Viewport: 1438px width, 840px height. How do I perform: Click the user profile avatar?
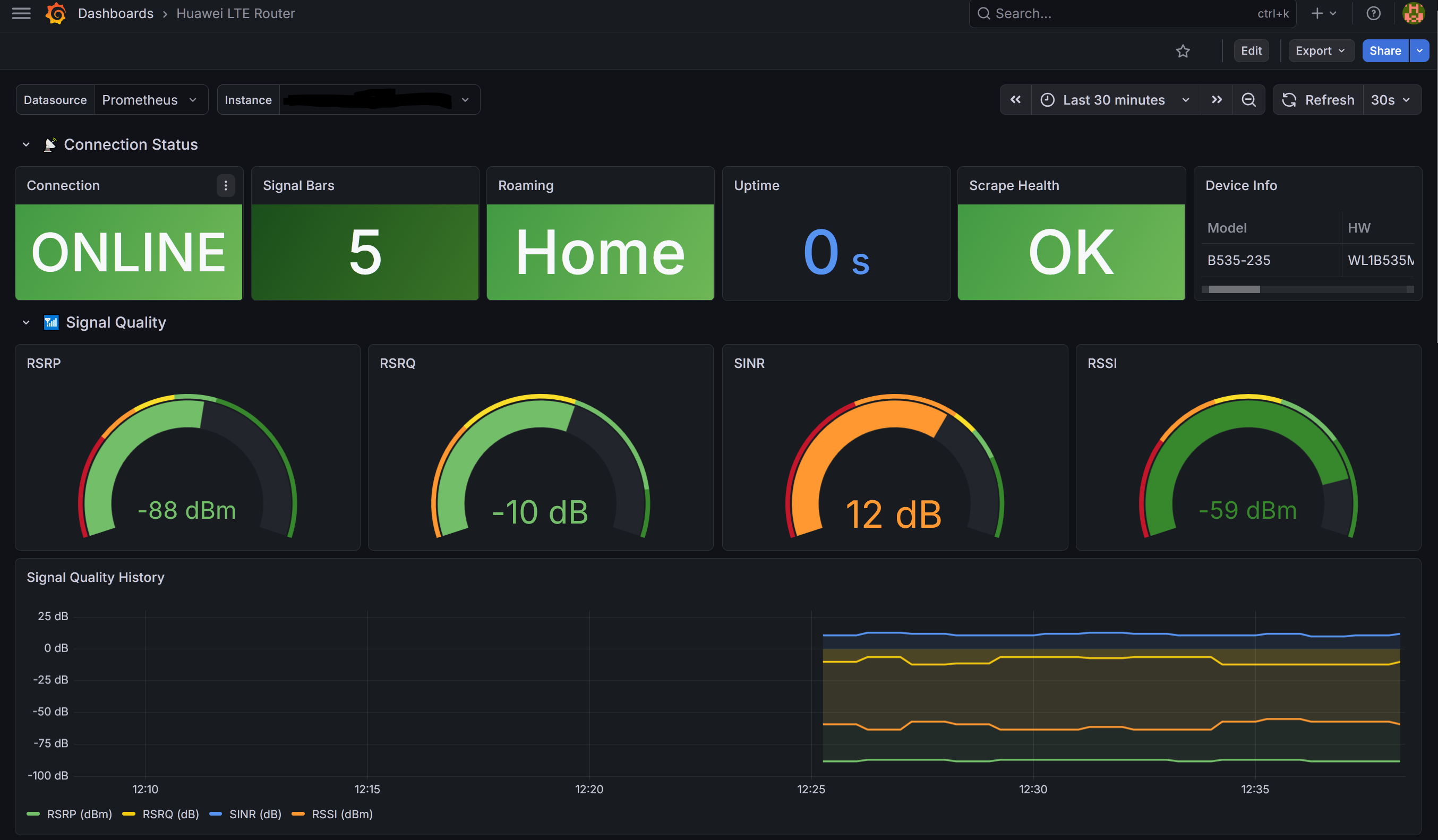point(1413,13)
